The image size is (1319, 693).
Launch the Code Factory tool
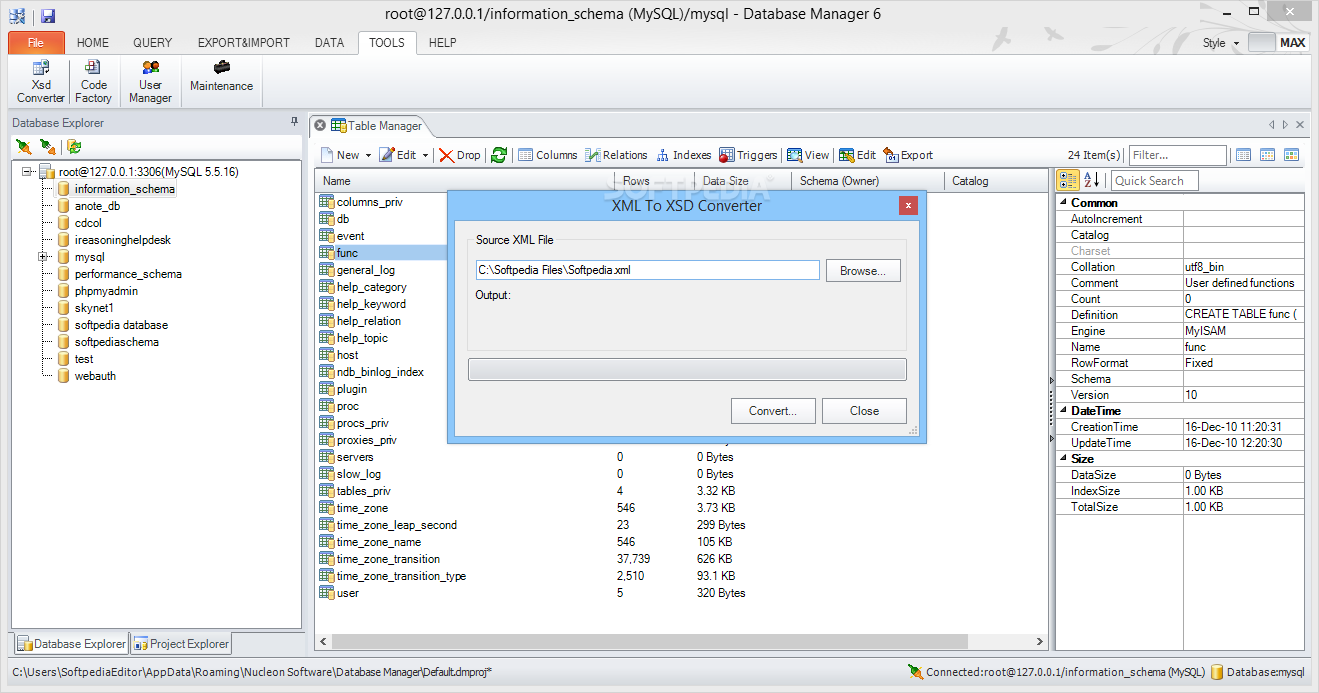click(x=93, y=81)
